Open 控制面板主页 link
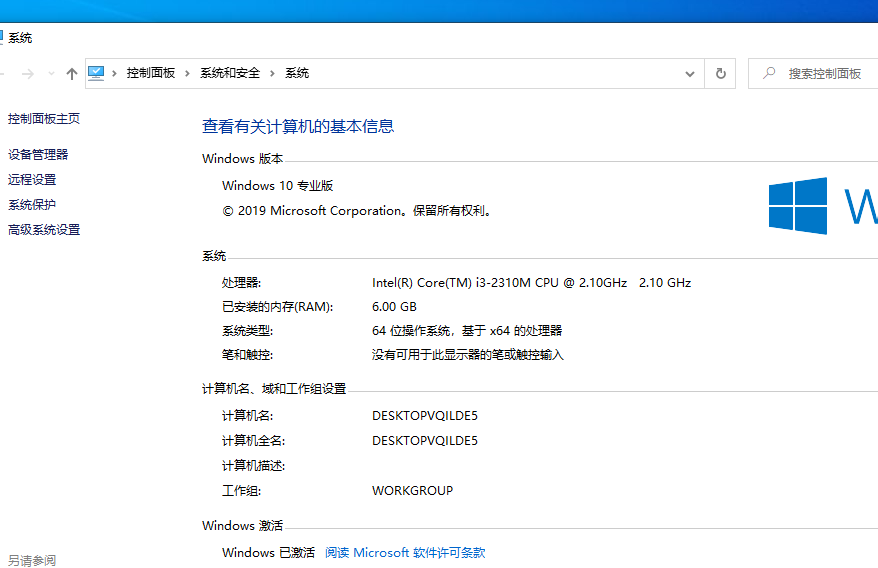The height and width of the screenshot is (568, 878). 44,119
